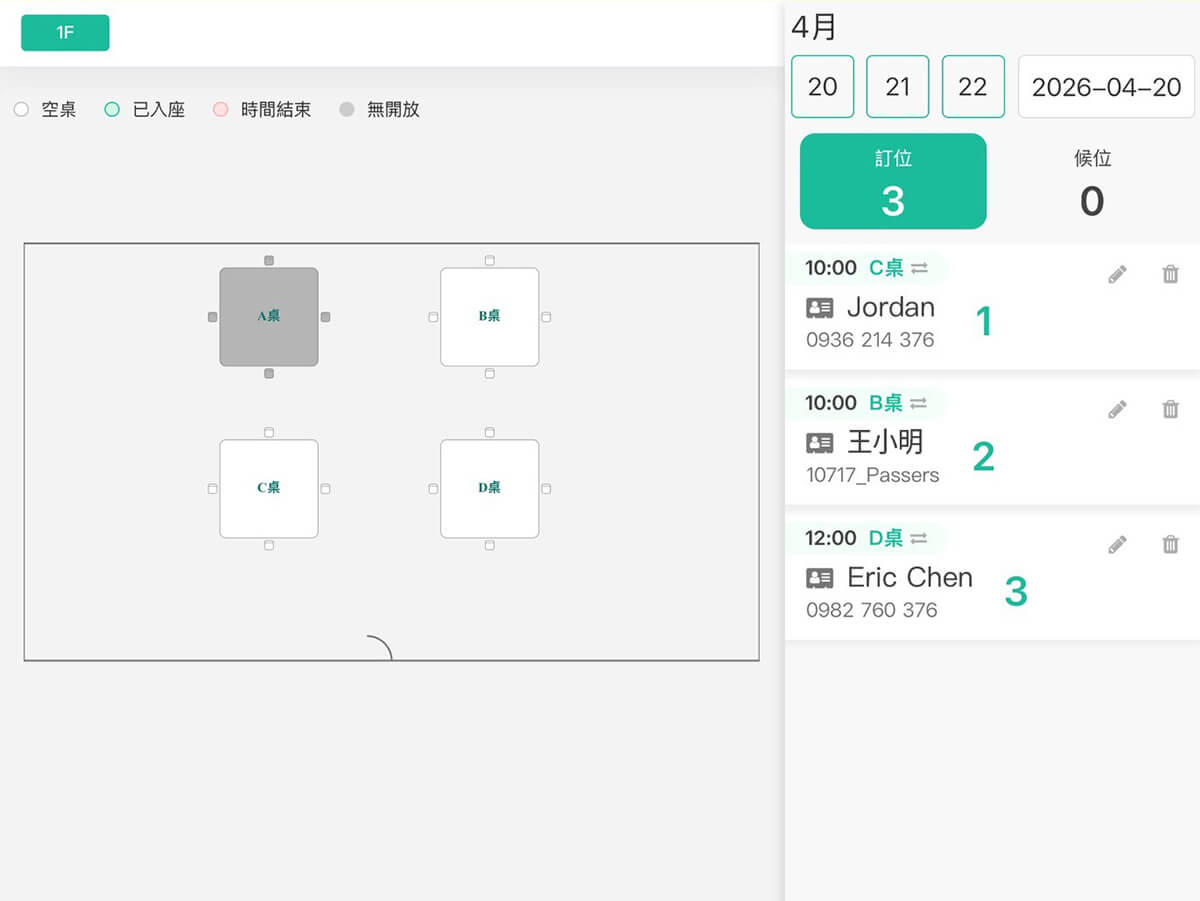The width and height of the screenshot is (1200, 901).
Task: Remove Eric Chen's reservation with trash icon
Action: (x=1170, y=544)
